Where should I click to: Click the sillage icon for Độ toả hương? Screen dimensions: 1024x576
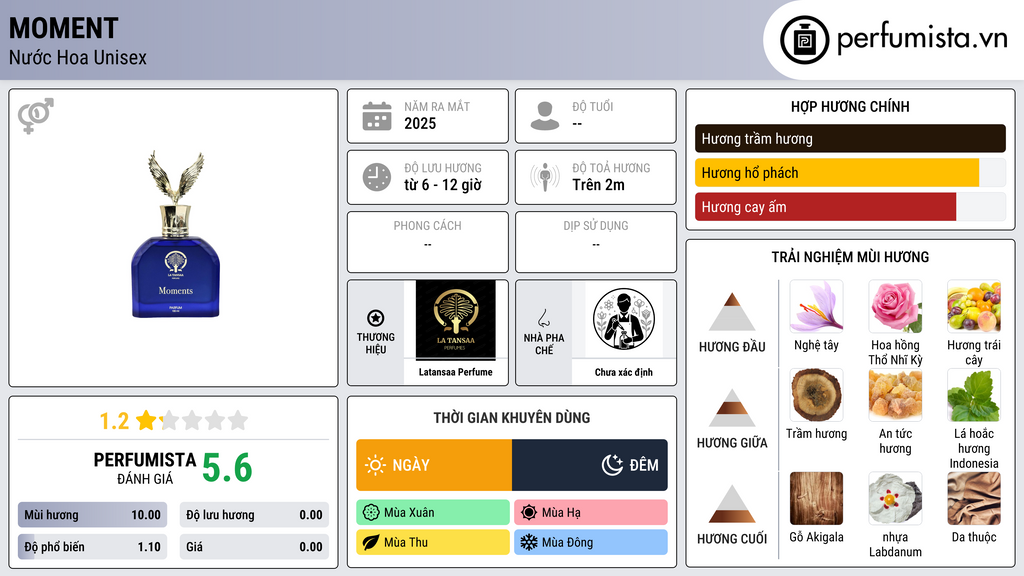click(x=545, y=177)
